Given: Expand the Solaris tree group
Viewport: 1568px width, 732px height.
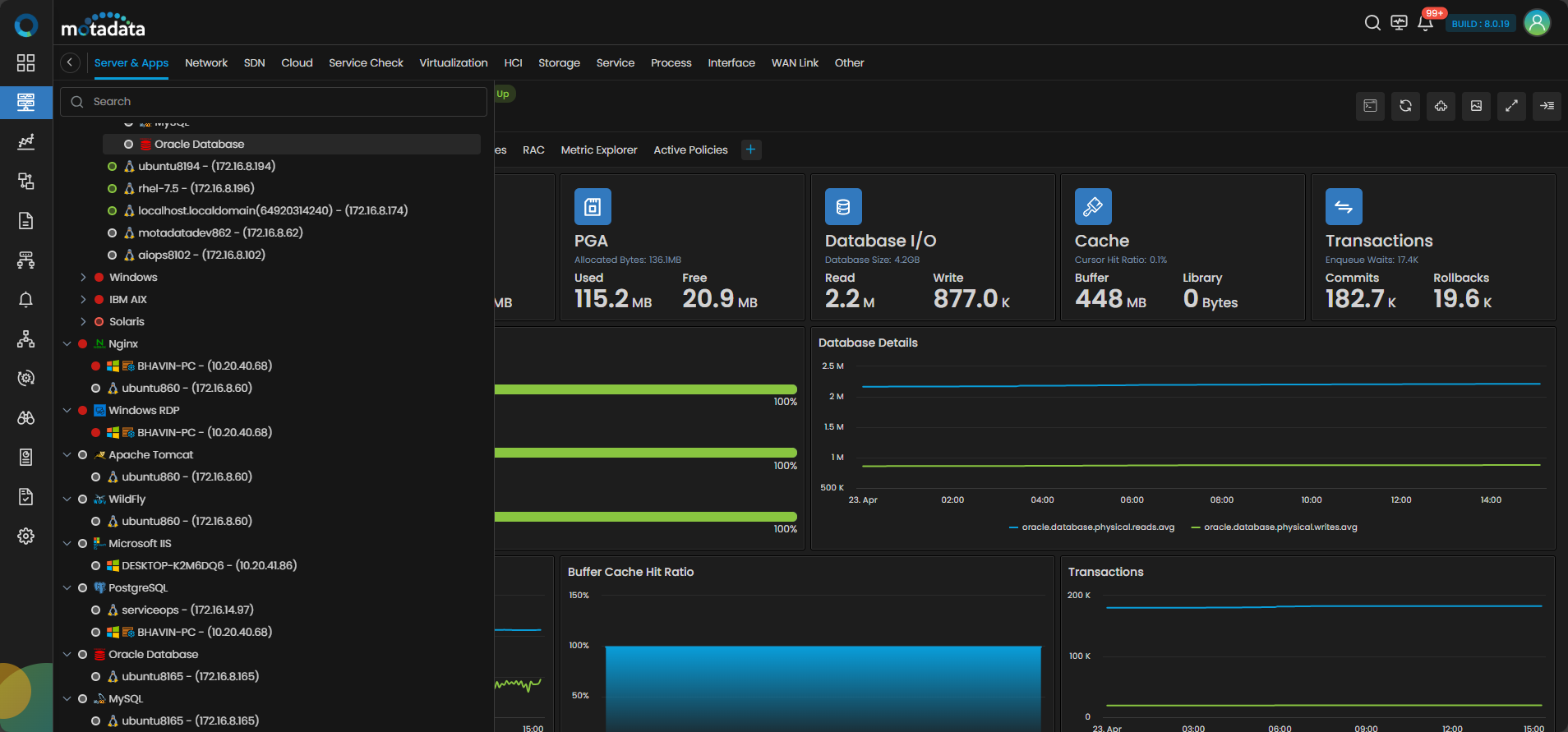Looking at the screenshot, I should (x=83, y=322).
